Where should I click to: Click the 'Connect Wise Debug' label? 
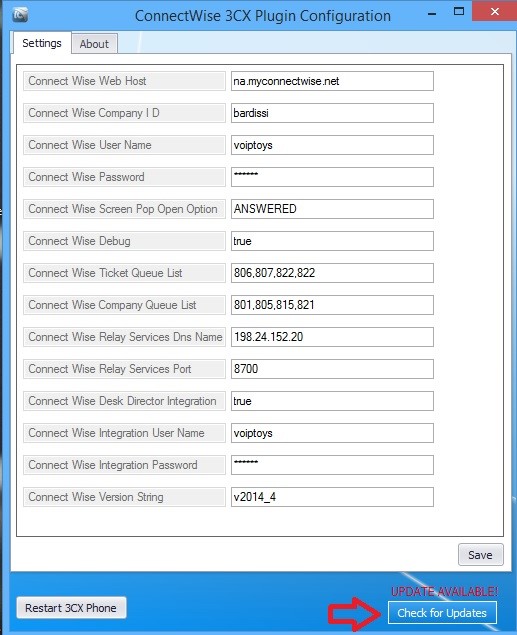(124, 241)
